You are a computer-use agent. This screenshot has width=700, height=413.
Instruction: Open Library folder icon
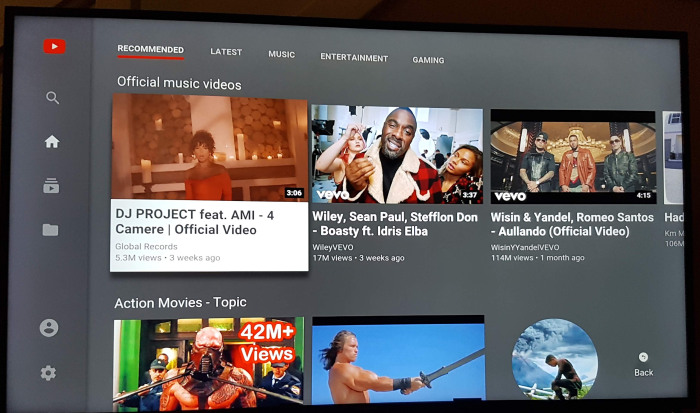[x=50, y=229]
